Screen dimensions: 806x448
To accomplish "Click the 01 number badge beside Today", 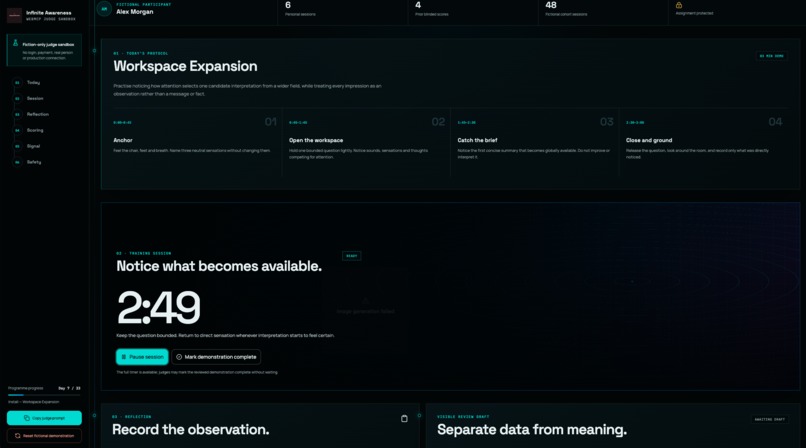I will [17, 82].
